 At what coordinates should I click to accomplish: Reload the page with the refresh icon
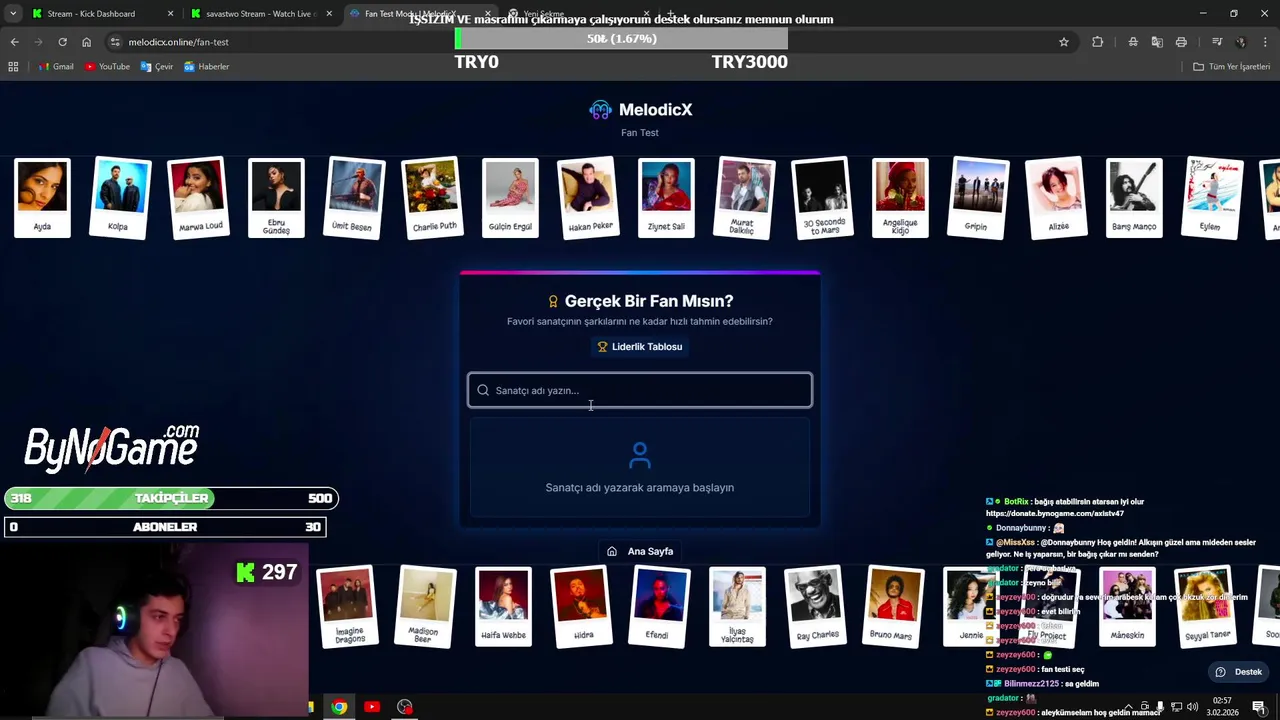coord(62,42)
